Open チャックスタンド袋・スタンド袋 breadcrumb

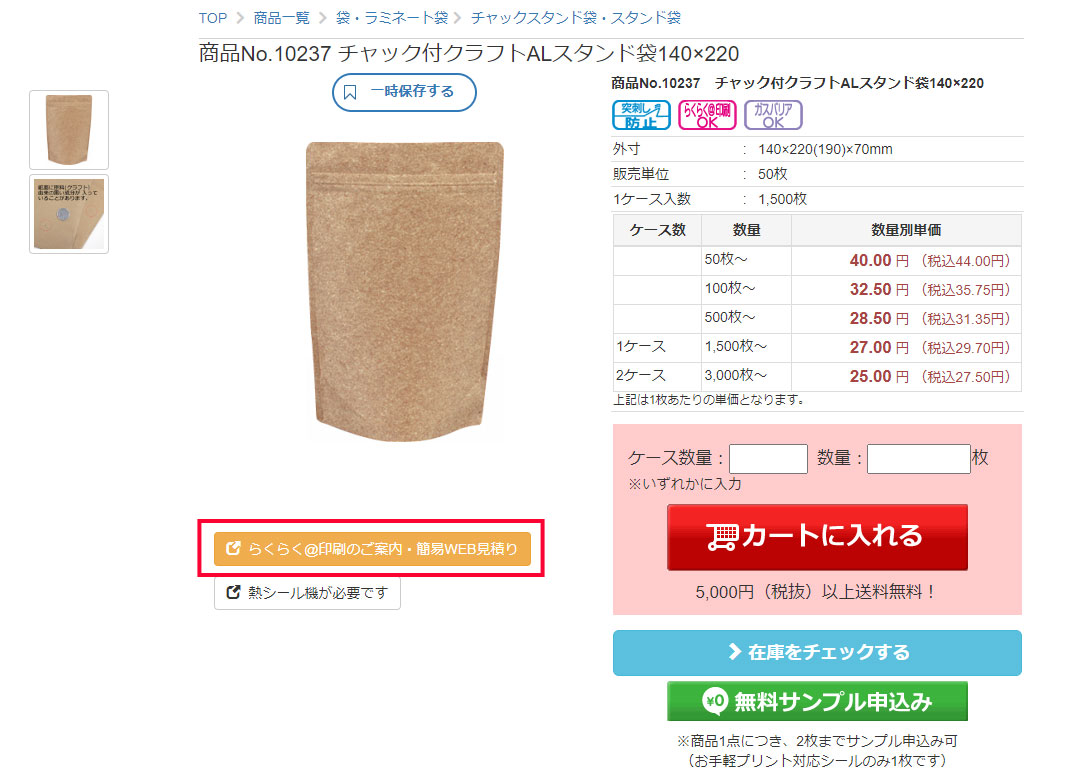pos(576,18)
